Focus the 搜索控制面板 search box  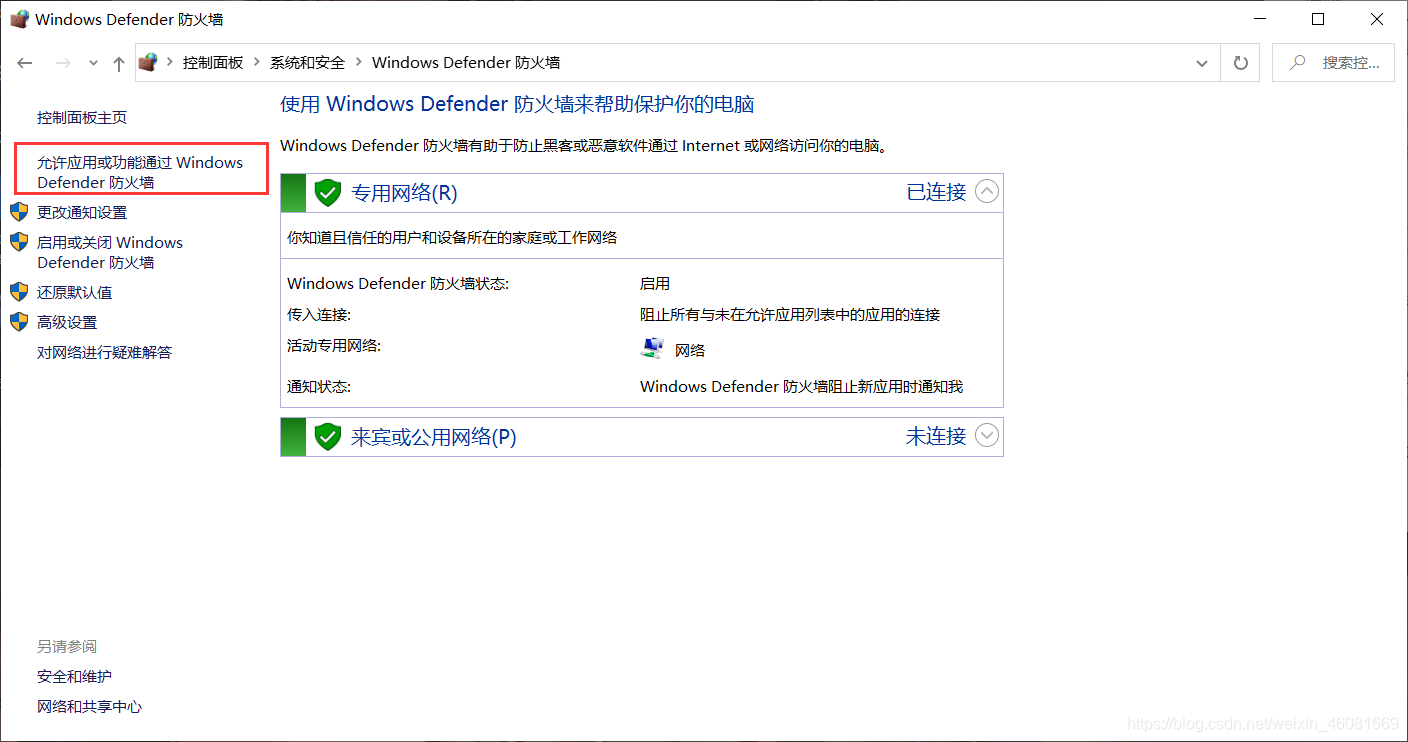coord(1333,62)
